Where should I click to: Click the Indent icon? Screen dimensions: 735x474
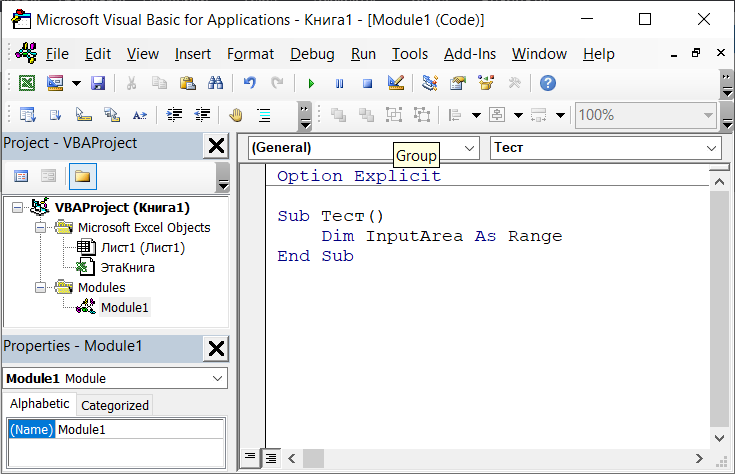[174, 115]
